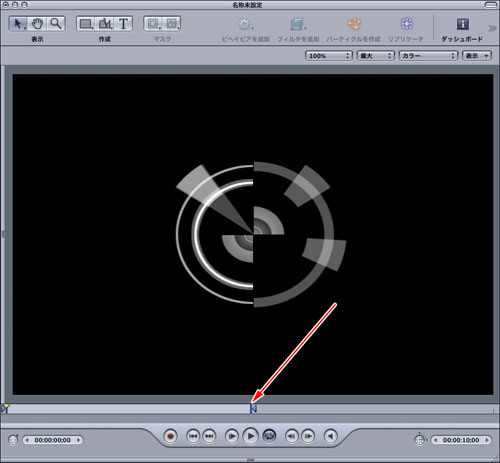The height and width of the screenshot is (463, 500).
Task: Open the 表示 view dropdown
Action: pos(477,56)
